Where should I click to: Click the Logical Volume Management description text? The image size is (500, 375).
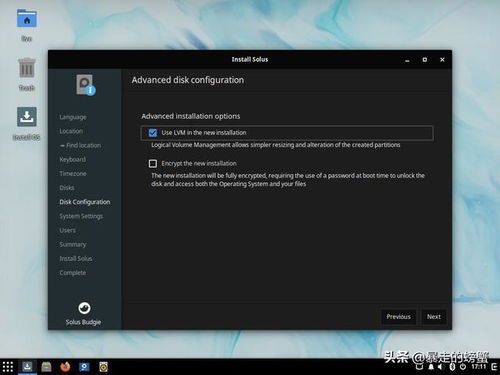click(276, 145)
